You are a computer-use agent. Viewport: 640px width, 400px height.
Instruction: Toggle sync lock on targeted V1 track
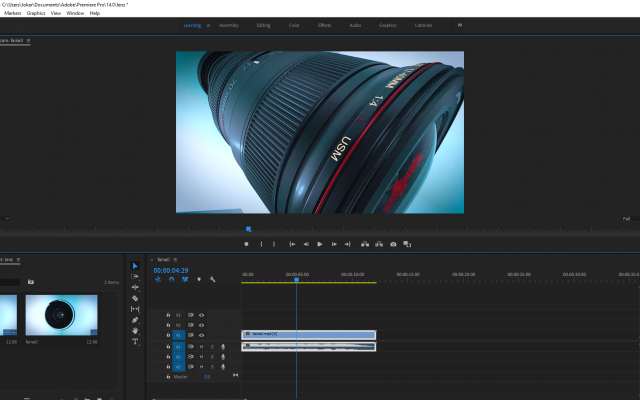pos(191,335)
